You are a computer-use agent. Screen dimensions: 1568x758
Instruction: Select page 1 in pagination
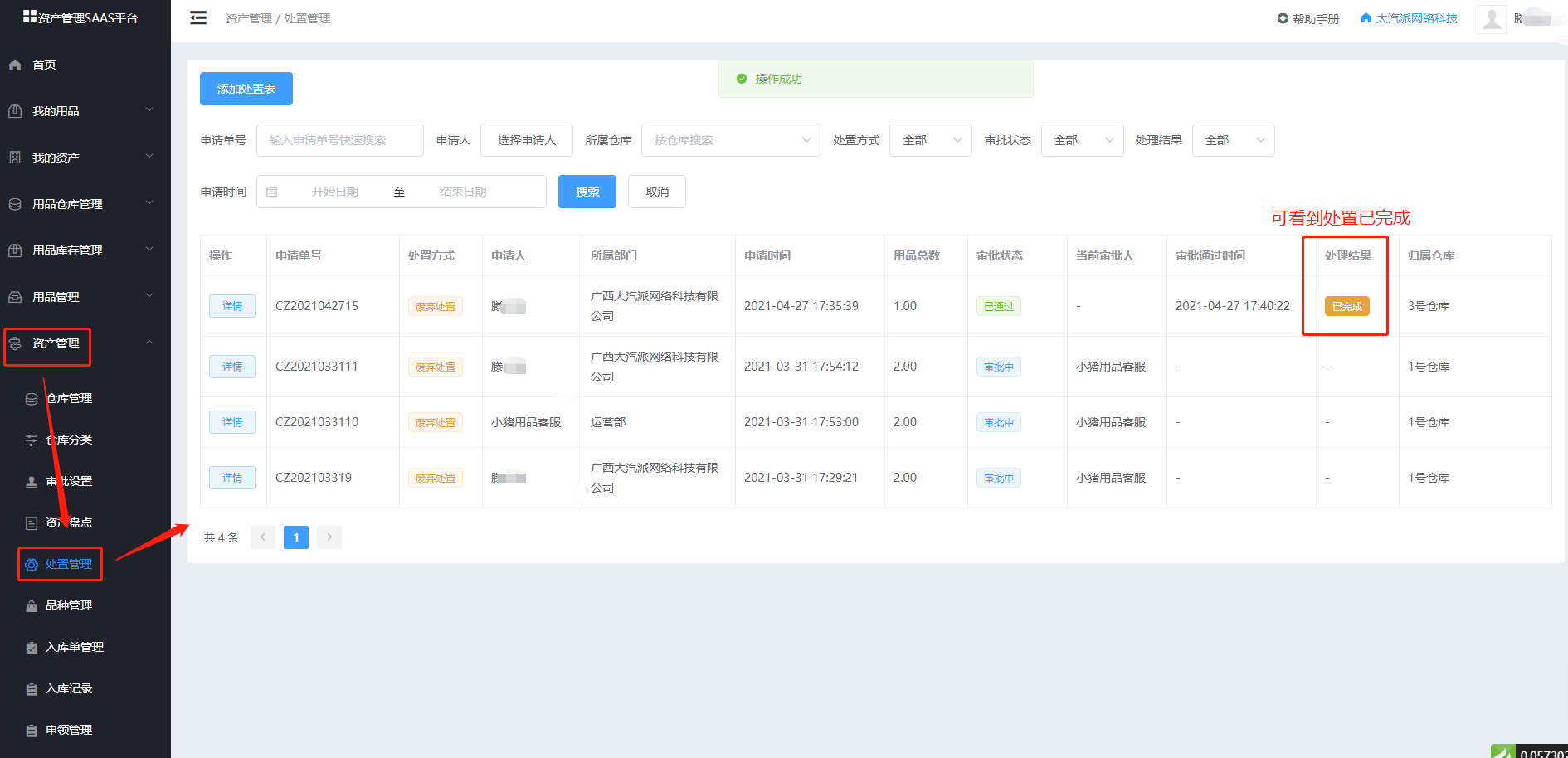tap(296, 537)
